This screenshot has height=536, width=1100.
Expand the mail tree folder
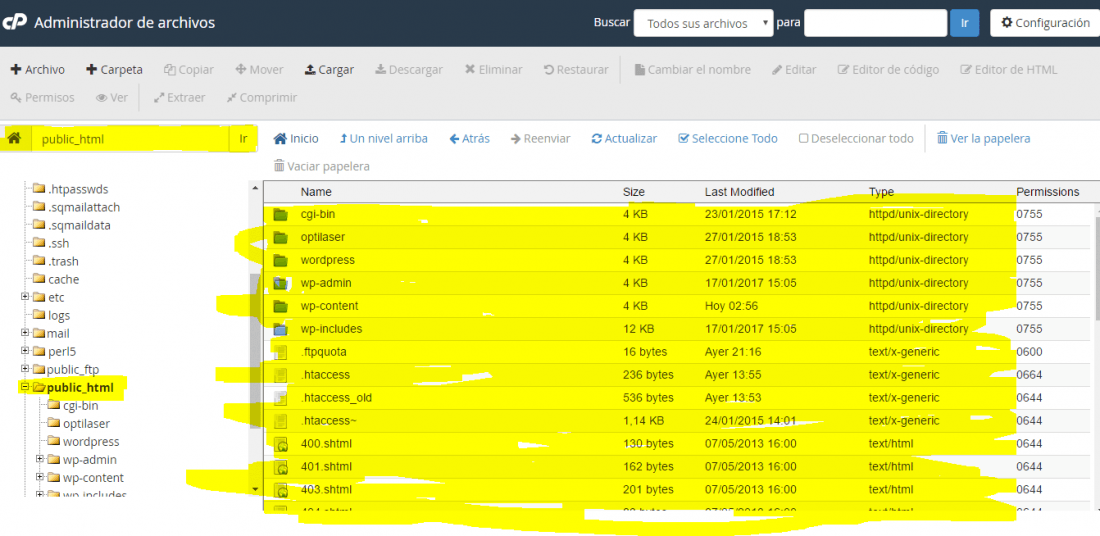coord(25,333)
